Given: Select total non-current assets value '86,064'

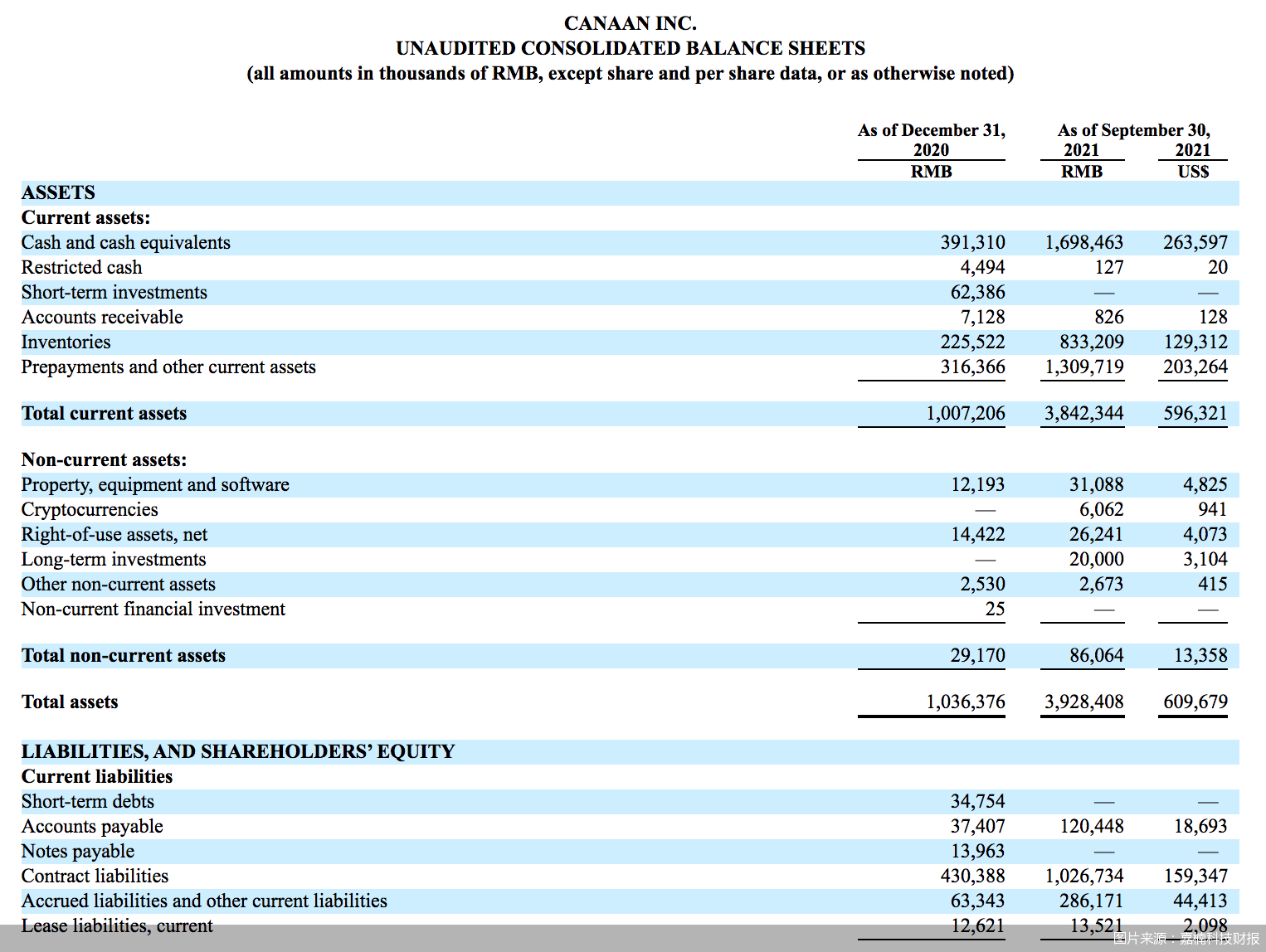Looking at the screenshot, I should 1097,655.
